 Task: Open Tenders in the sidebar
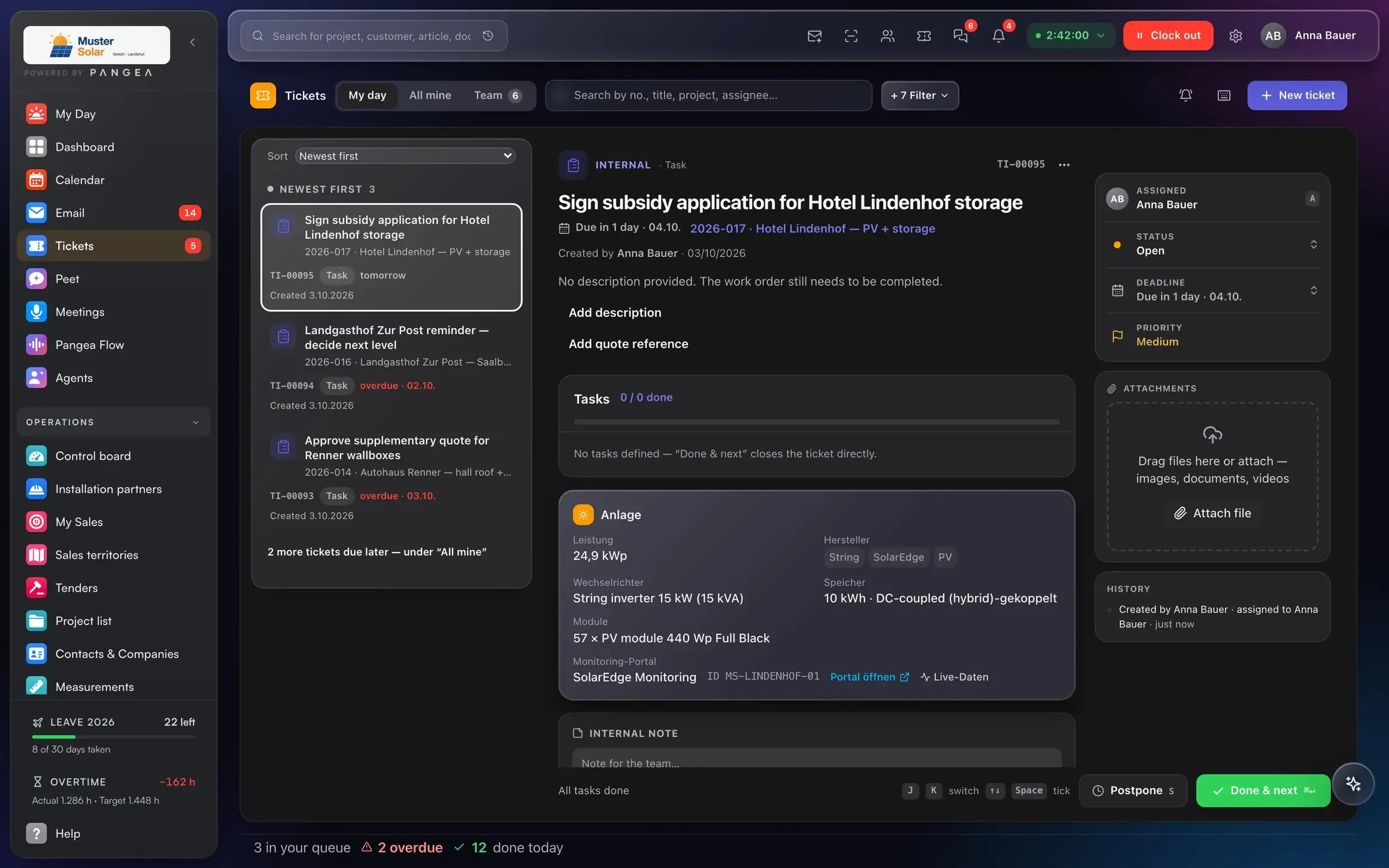[114, 588]
